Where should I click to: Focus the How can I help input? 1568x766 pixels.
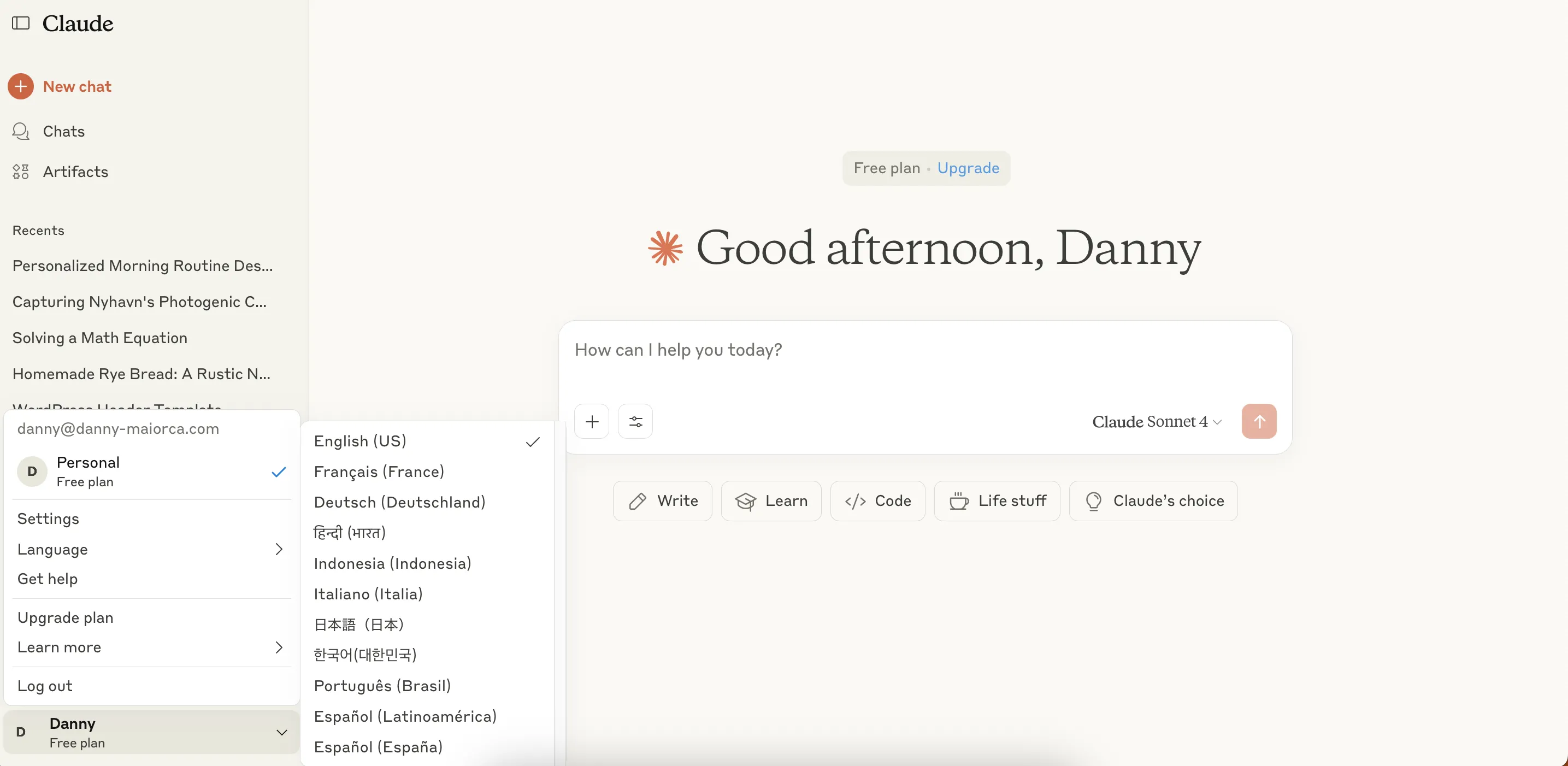(x=924, y=350)
